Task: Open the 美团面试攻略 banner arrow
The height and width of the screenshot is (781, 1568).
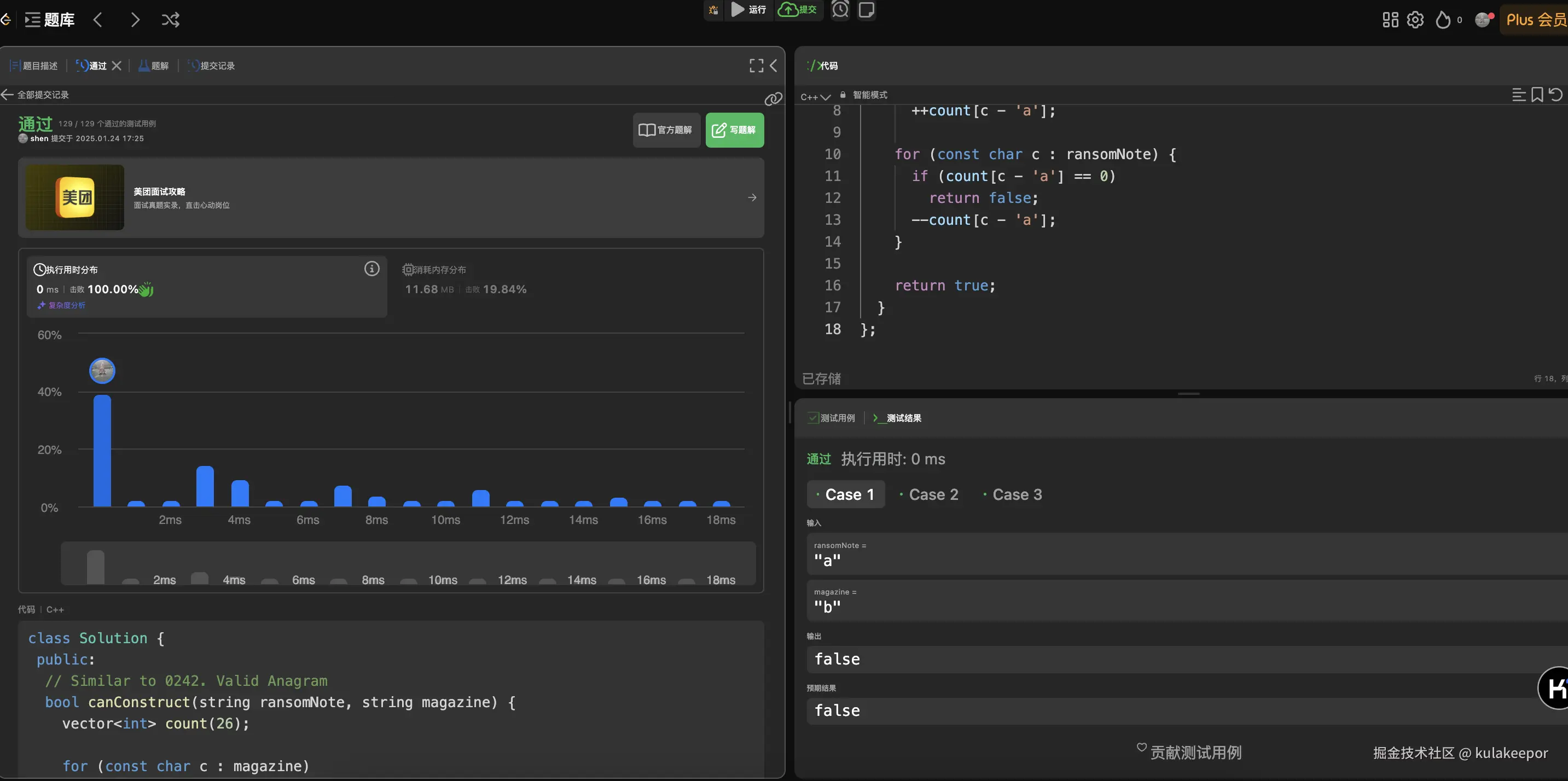Action: [x=752, y=197]
